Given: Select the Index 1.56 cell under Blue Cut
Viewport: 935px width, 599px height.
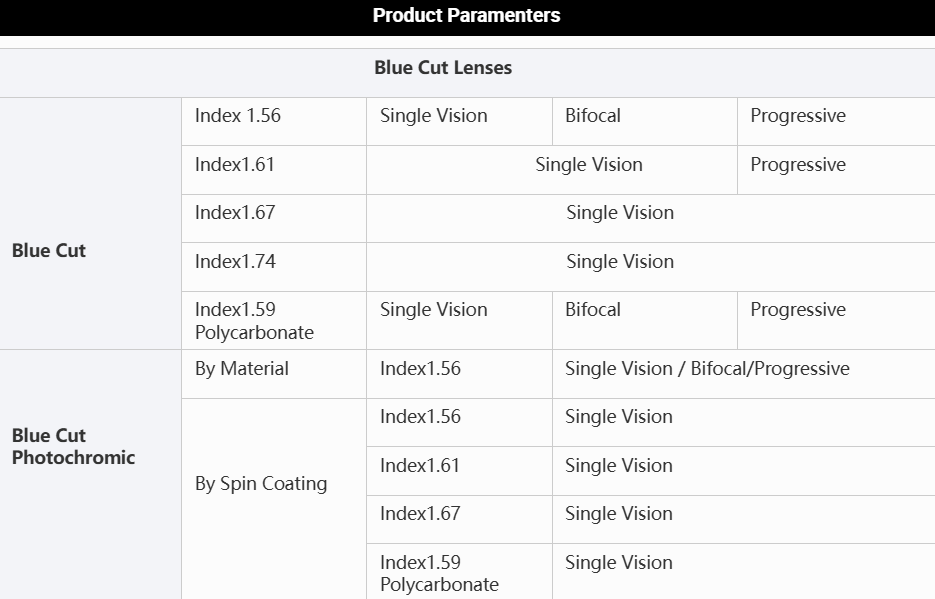Looking at the screenshot, I should click(x=238, y=116).
